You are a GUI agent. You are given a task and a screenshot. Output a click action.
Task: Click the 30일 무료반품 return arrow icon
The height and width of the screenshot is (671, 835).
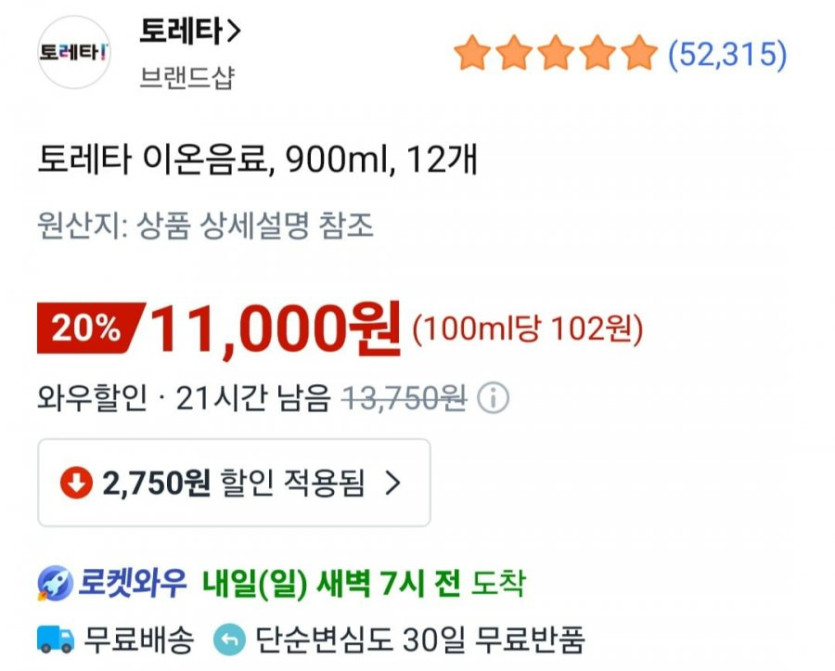pyautogui.click(x=228, y=639)
